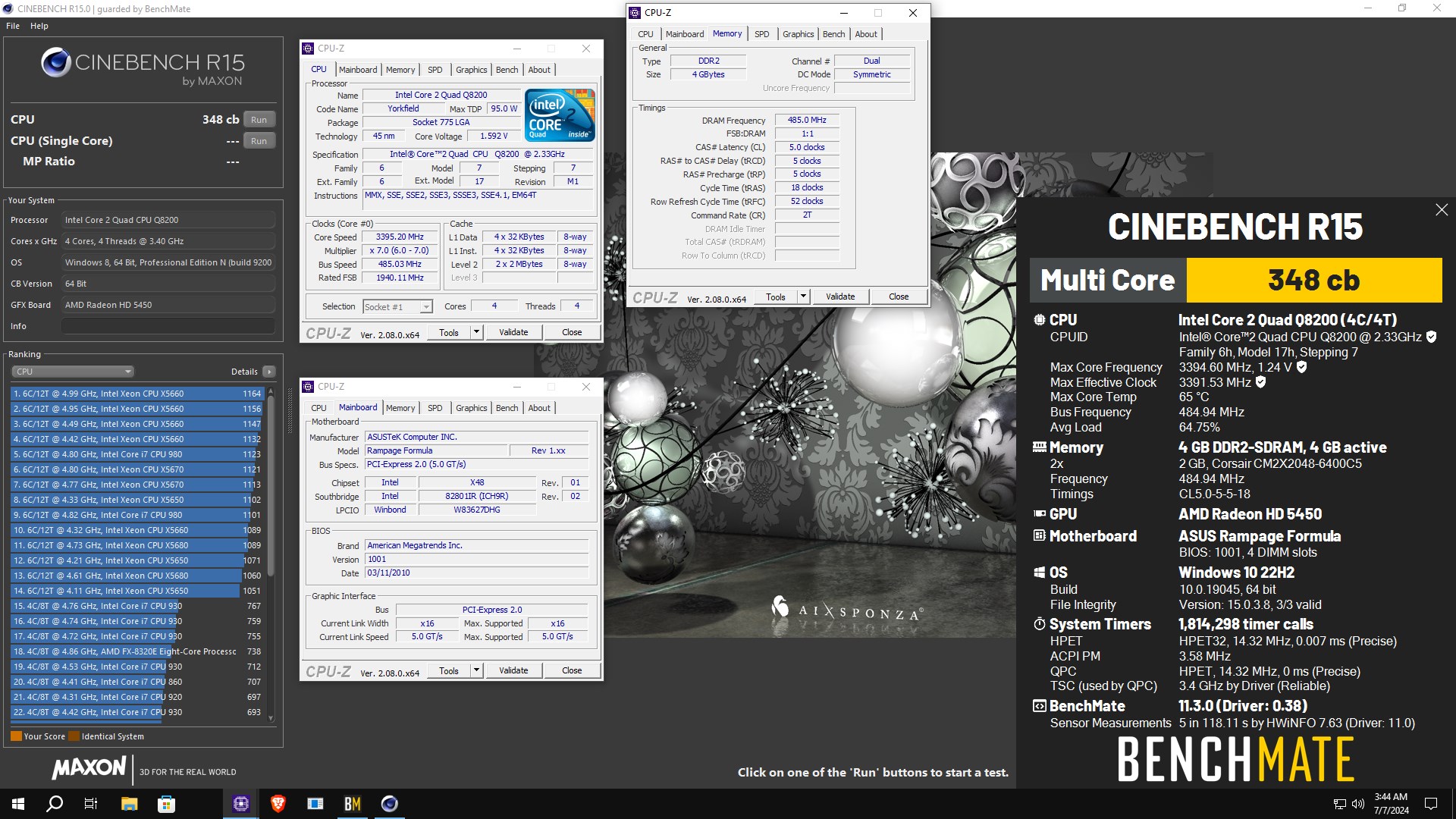Open the volume control in the system tray

[1358, 804]
